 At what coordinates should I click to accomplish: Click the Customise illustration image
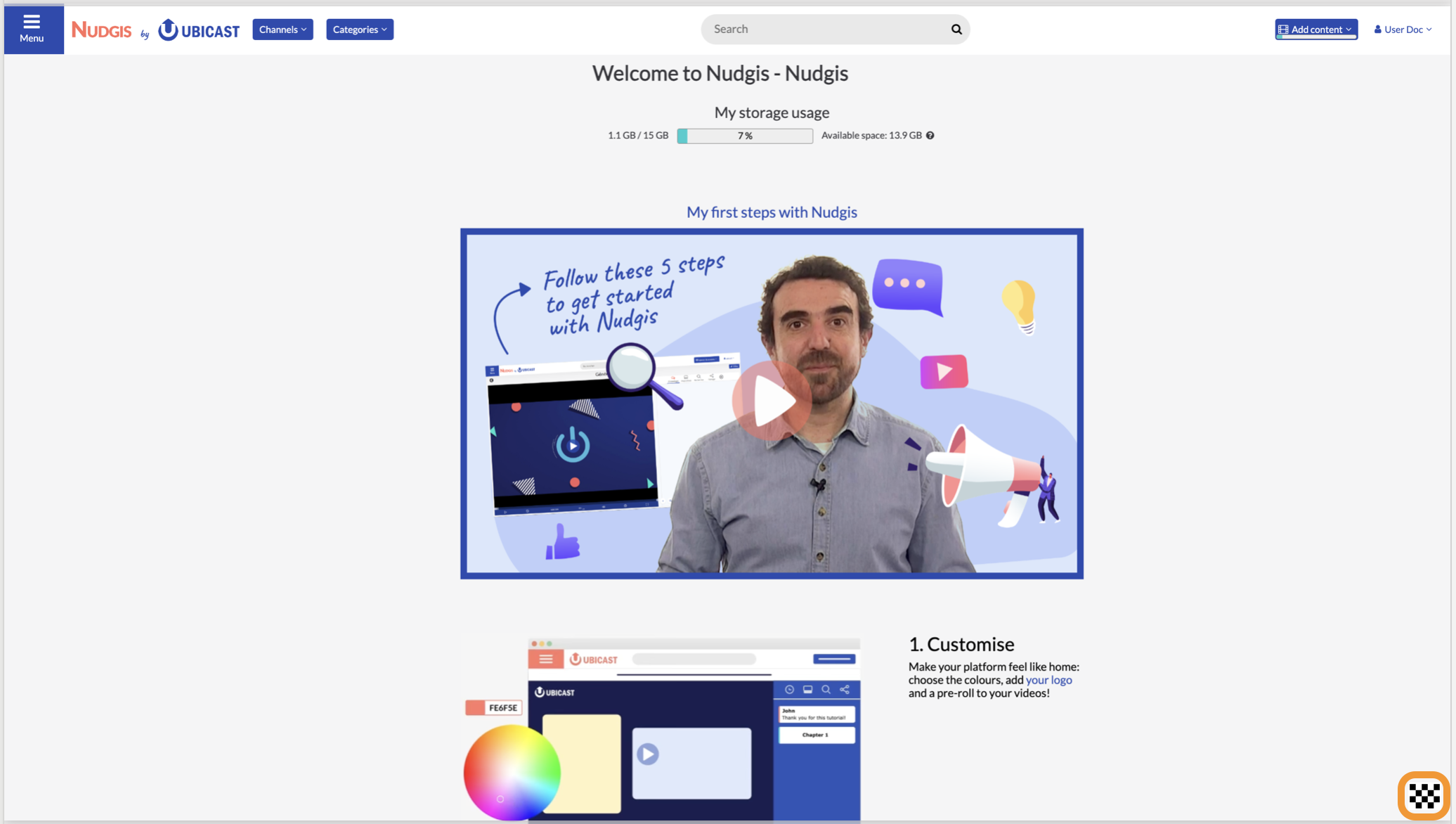[661, 728]
